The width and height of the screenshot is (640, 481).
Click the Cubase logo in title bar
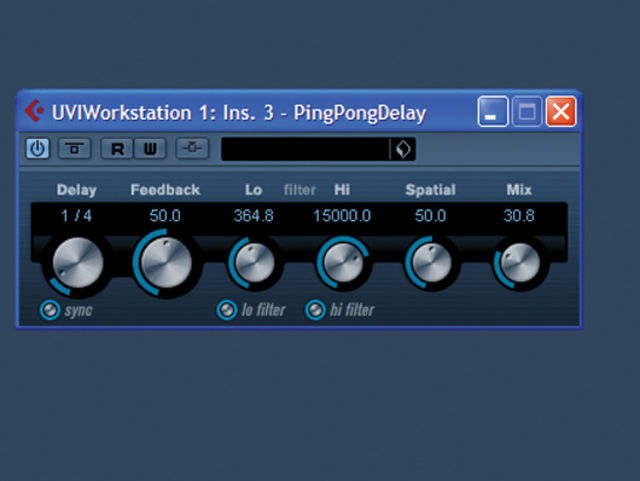[34, 110]
